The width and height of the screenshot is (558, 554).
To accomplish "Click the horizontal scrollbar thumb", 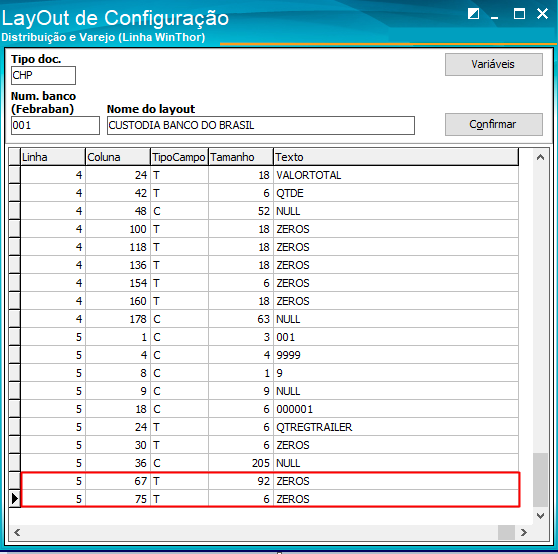I will (506, 532).
